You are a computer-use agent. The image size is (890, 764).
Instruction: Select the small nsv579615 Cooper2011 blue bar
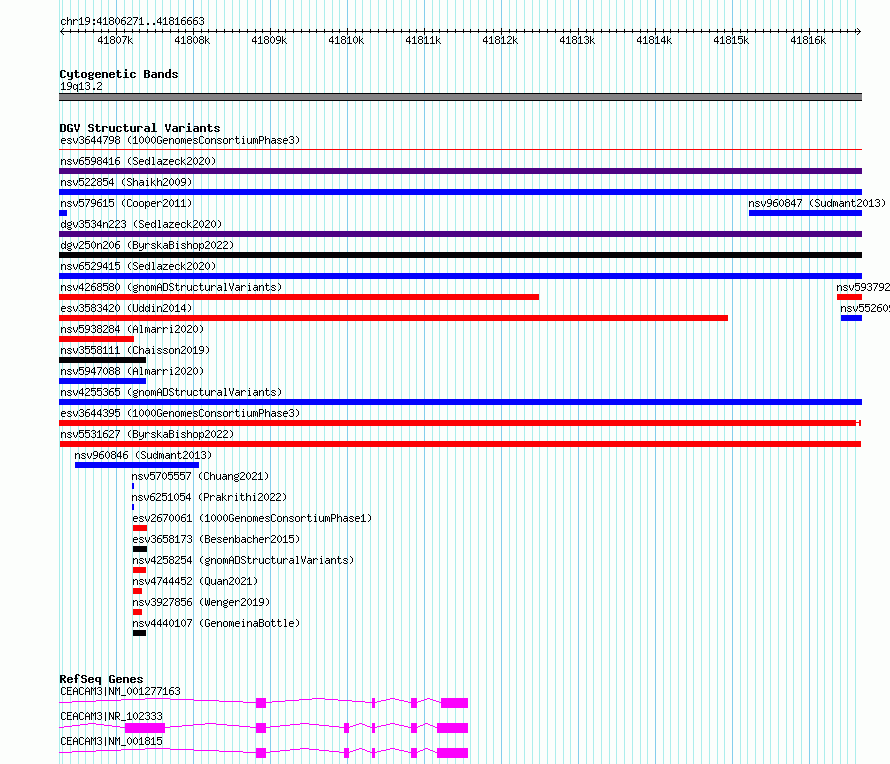pyautogui.click(x=63, y=213)
